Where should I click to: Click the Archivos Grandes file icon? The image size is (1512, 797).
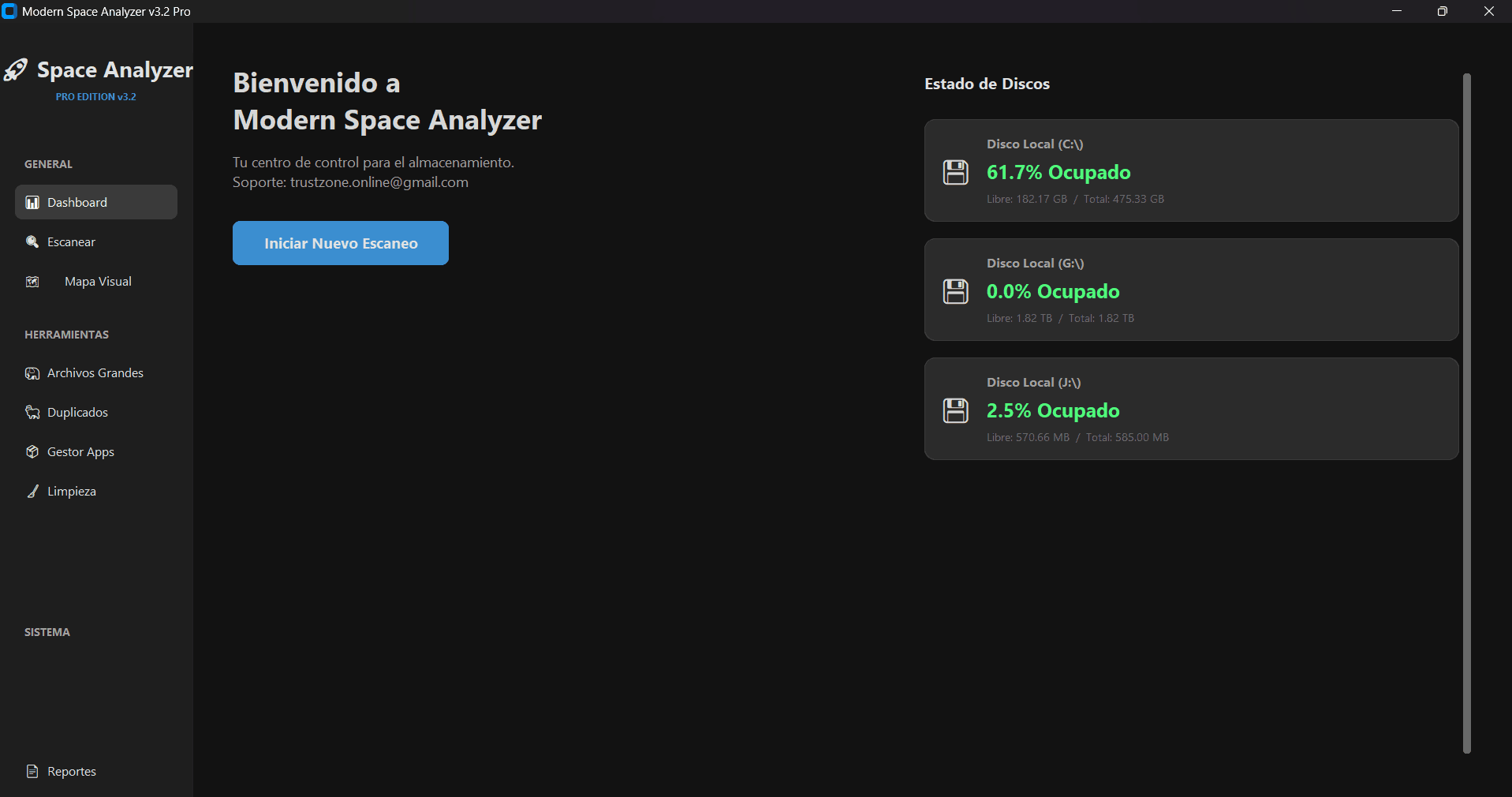click(x=32, y=372)
